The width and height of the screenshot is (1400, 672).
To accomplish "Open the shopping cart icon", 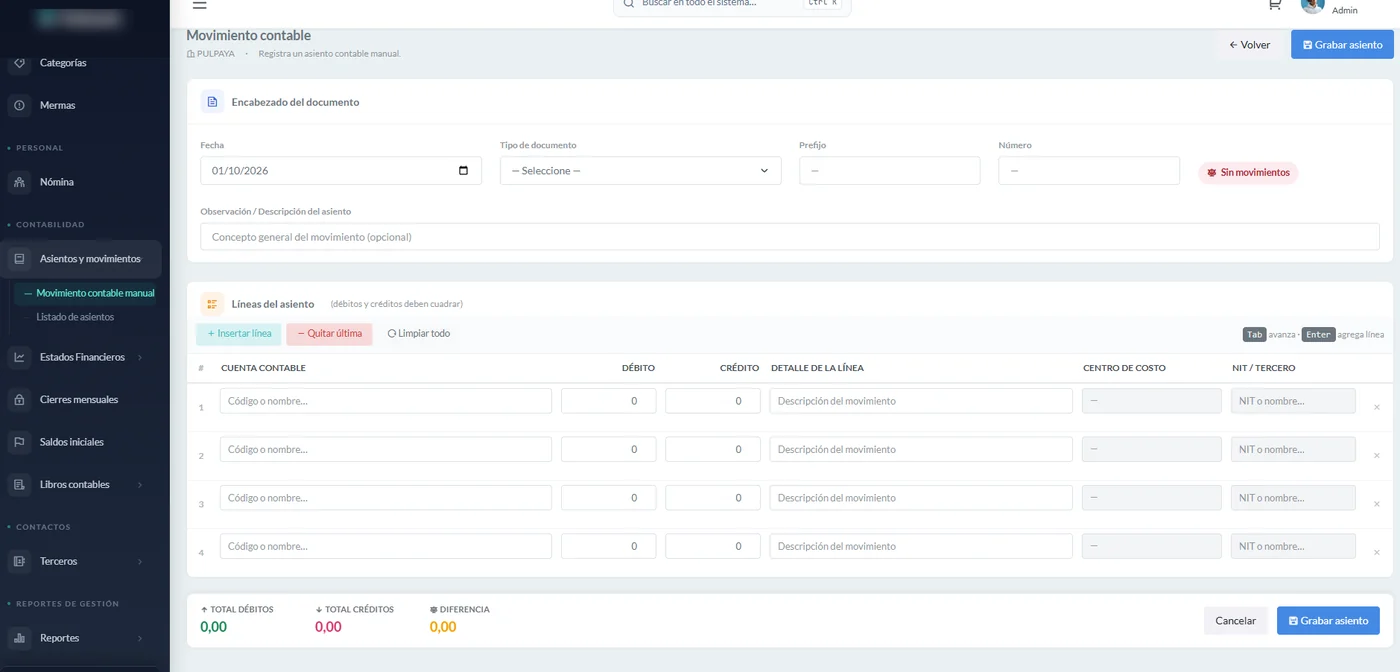I will click(x=1274, y=5).
